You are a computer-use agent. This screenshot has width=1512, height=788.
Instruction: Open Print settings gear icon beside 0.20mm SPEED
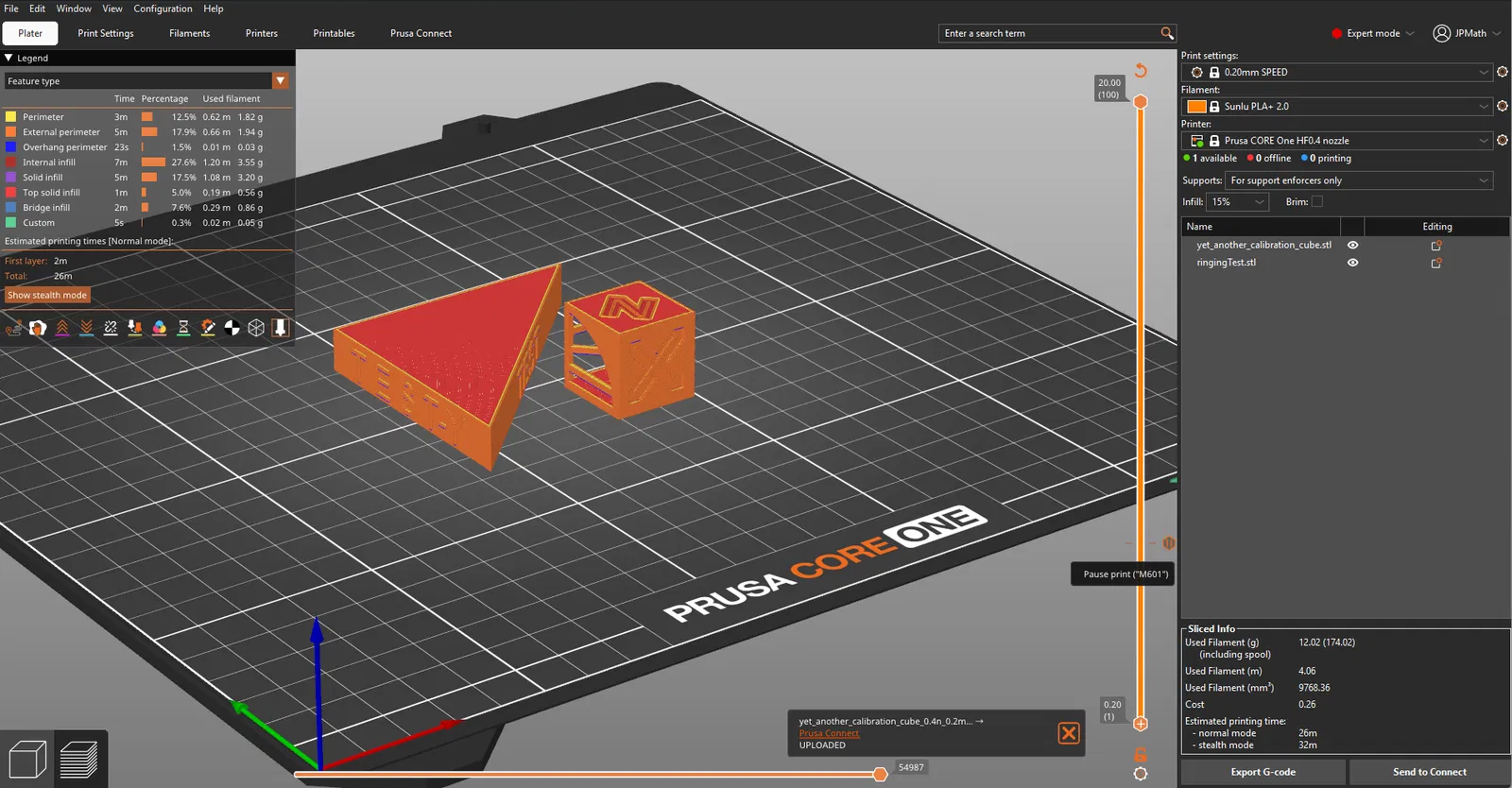click(x=1503, y=72)
